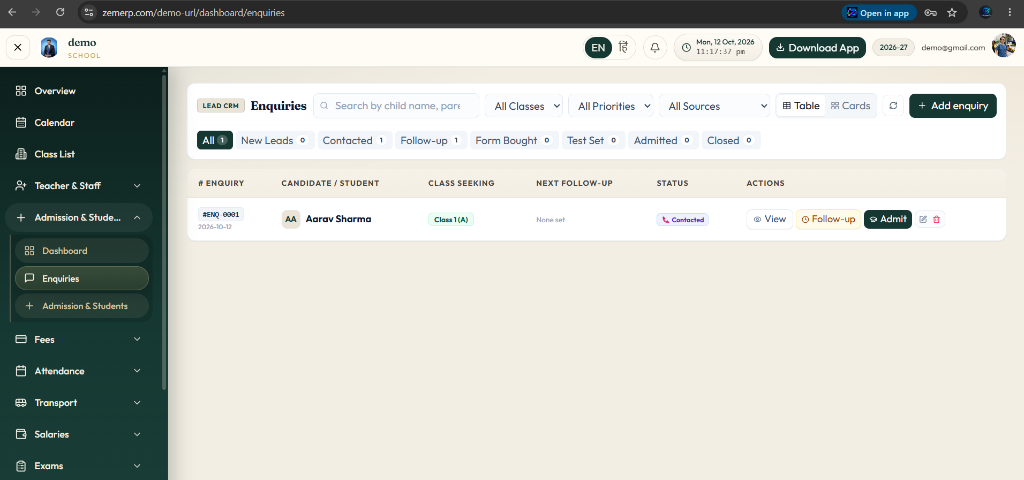Viewport: 1024px width, 480px height.
Task: Close the sidebar with the X button
Action: coord(18,48)
